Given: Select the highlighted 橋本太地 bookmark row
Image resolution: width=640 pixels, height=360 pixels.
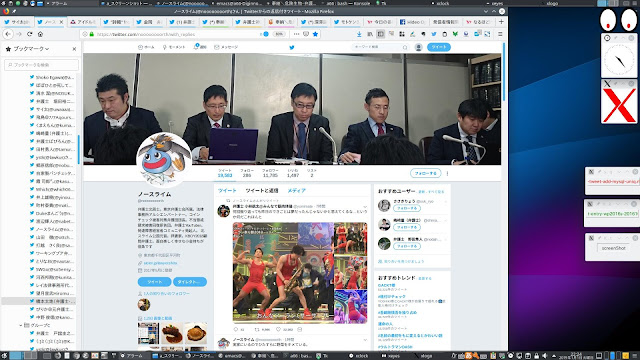Looking at the screenshot, I should [x=39, y=301].
